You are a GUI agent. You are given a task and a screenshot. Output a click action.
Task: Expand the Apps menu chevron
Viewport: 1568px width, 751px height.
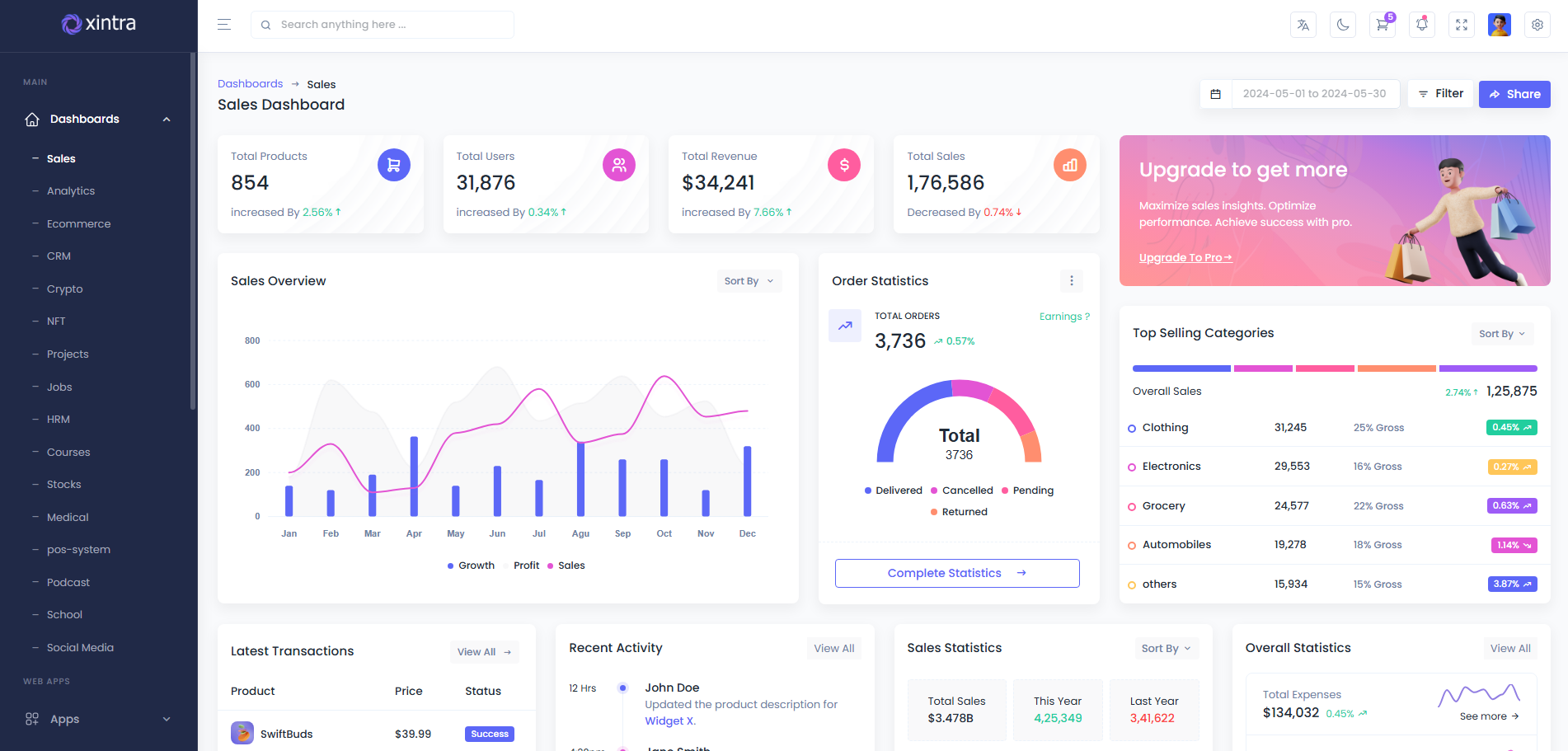point(167,719)
